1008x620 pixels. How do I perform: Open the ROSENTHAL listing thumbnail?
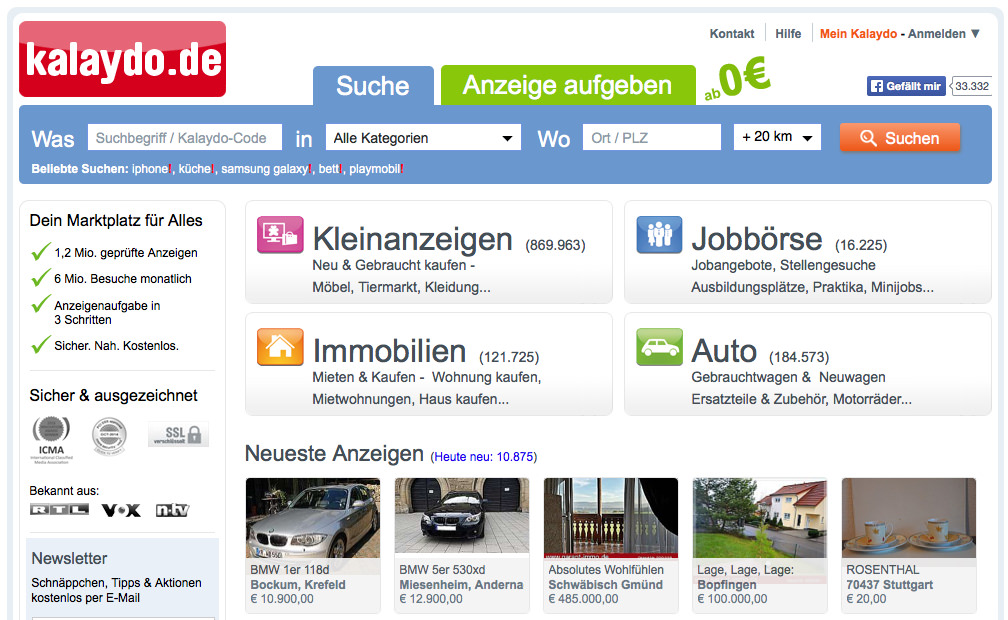[909, 518]
